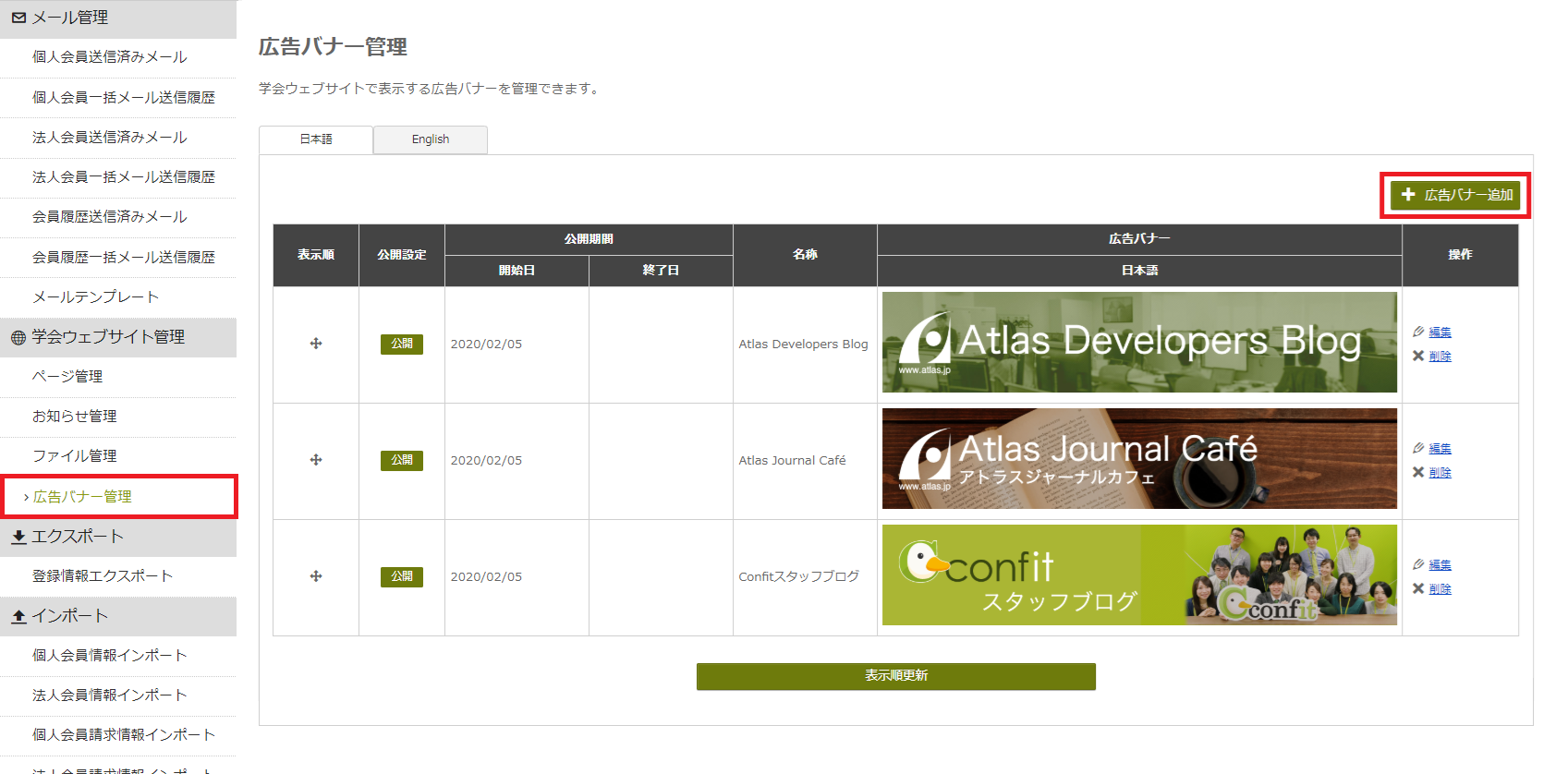Screen dimensions: 1568x774
Task: Click the drag handle for Atlas Journal Café row
Action: tap(316, 460)
